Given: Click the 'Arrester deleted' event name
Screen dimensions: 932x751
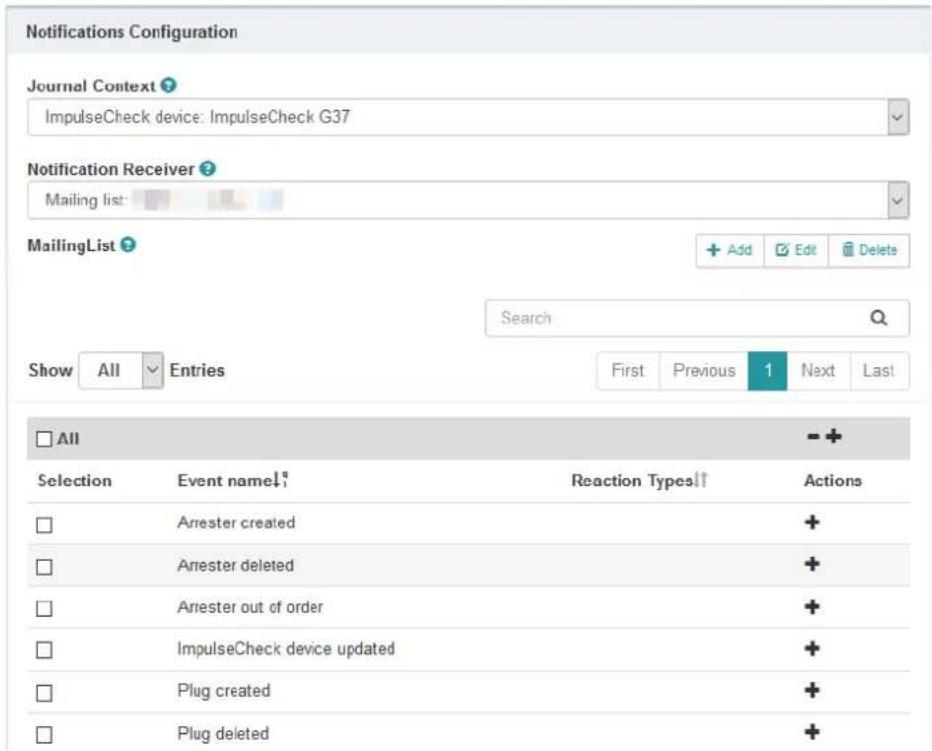Looking at the screenshot, I should click(235, 565).
